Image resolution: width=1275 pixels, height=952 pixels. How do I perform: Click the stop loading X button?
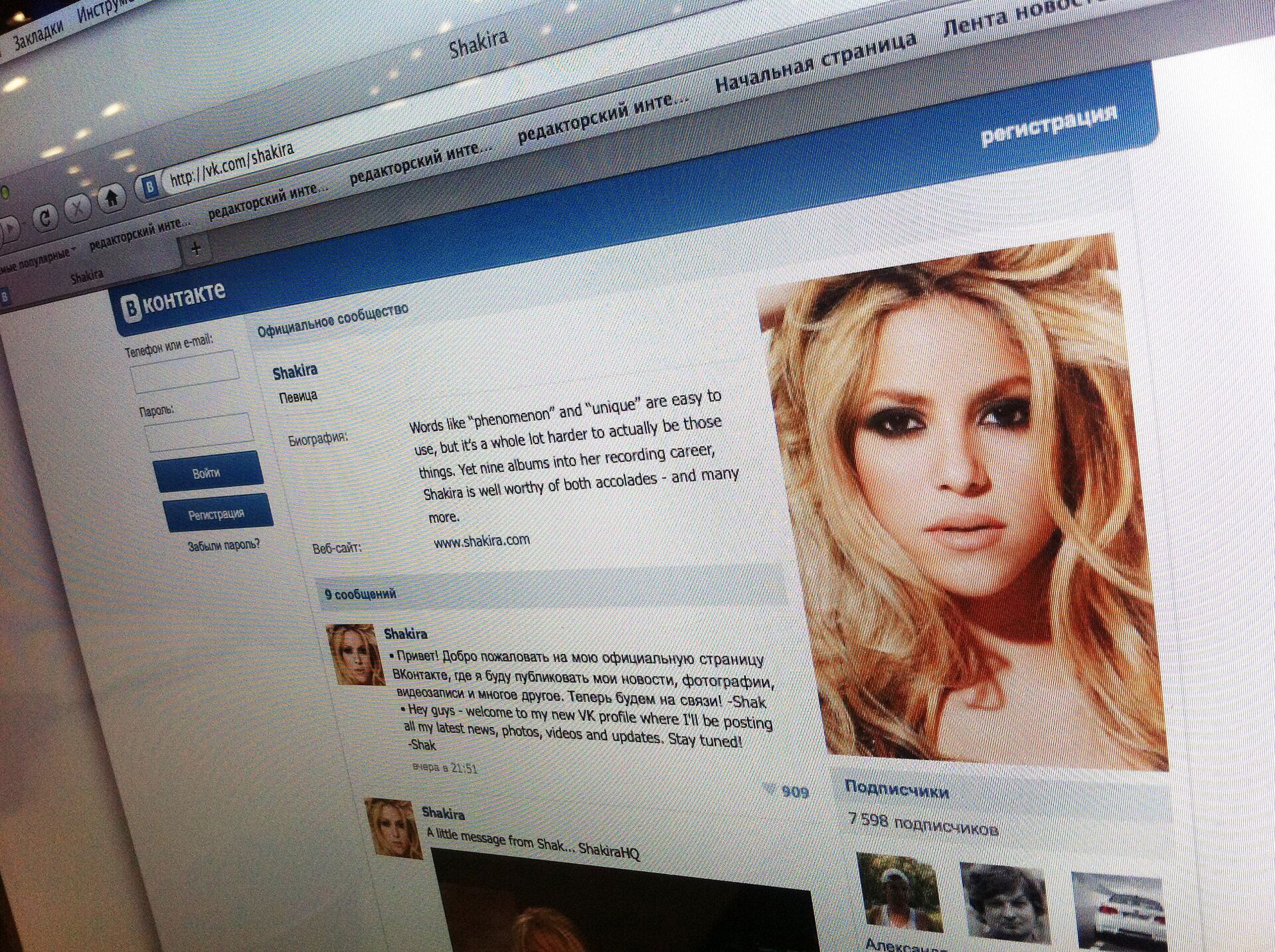point(78,208)
